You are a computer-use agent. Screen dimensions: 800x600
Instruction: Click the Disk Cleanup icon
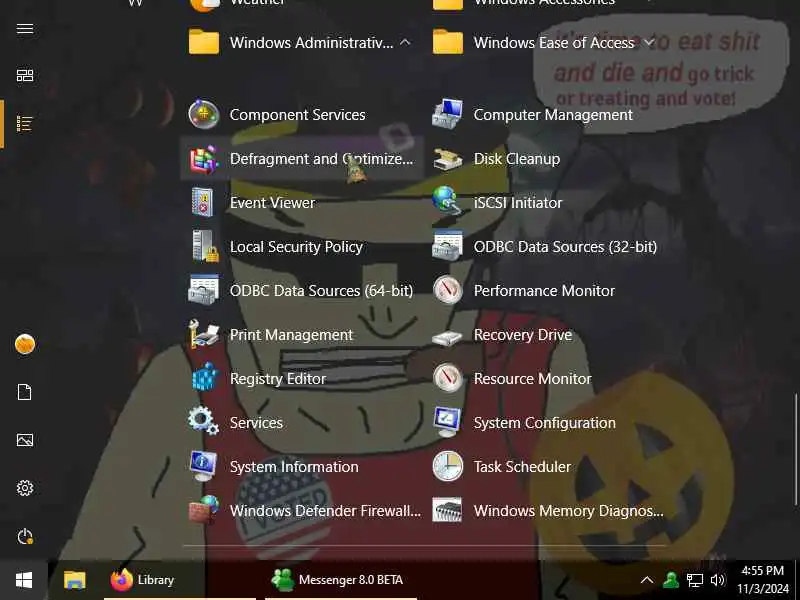tap(447, 159)
